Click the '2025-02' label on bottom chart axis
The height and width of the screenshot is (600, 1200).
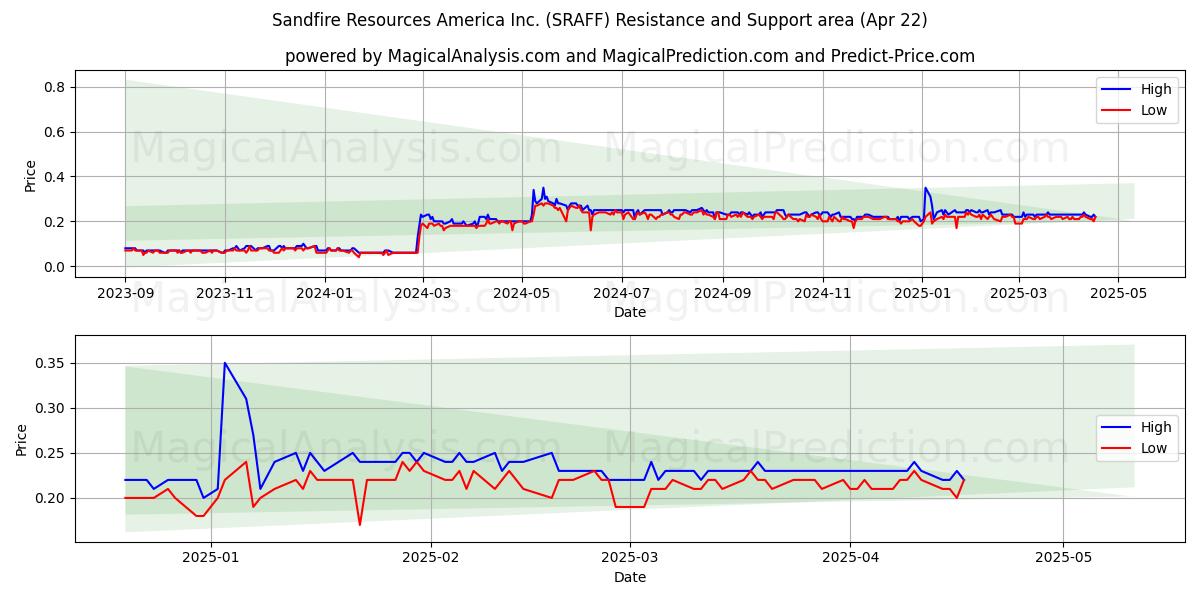click(x=431, y=560)
